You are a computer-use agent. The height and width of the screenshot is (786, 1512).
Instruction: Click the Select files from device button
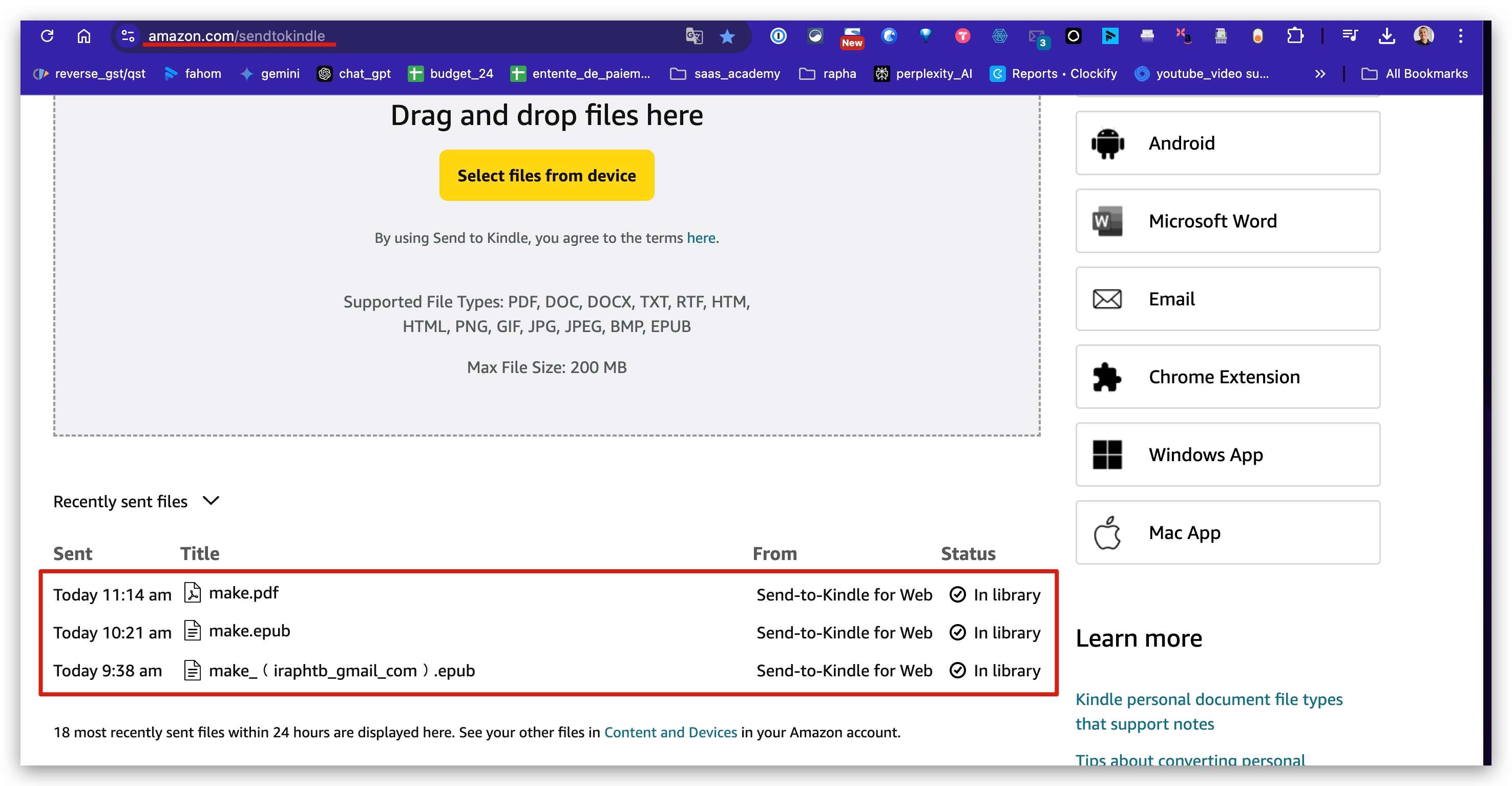click(547, 176)
